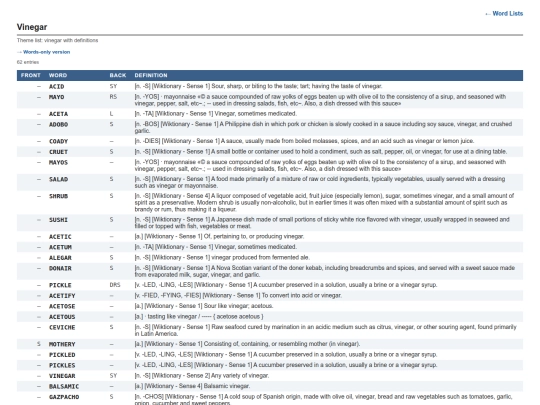Click the ACETOUS definition text
Viewport: 540px width, 405px height.
point(199,316)
